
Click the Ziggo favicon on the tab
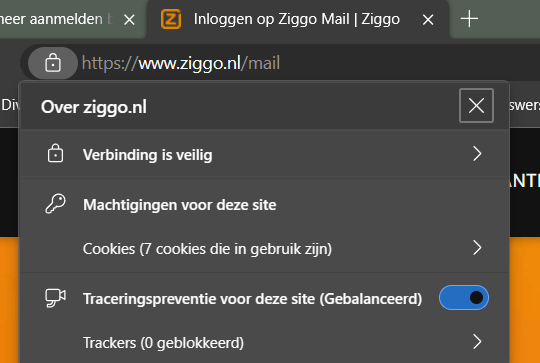tap(171, 19)
